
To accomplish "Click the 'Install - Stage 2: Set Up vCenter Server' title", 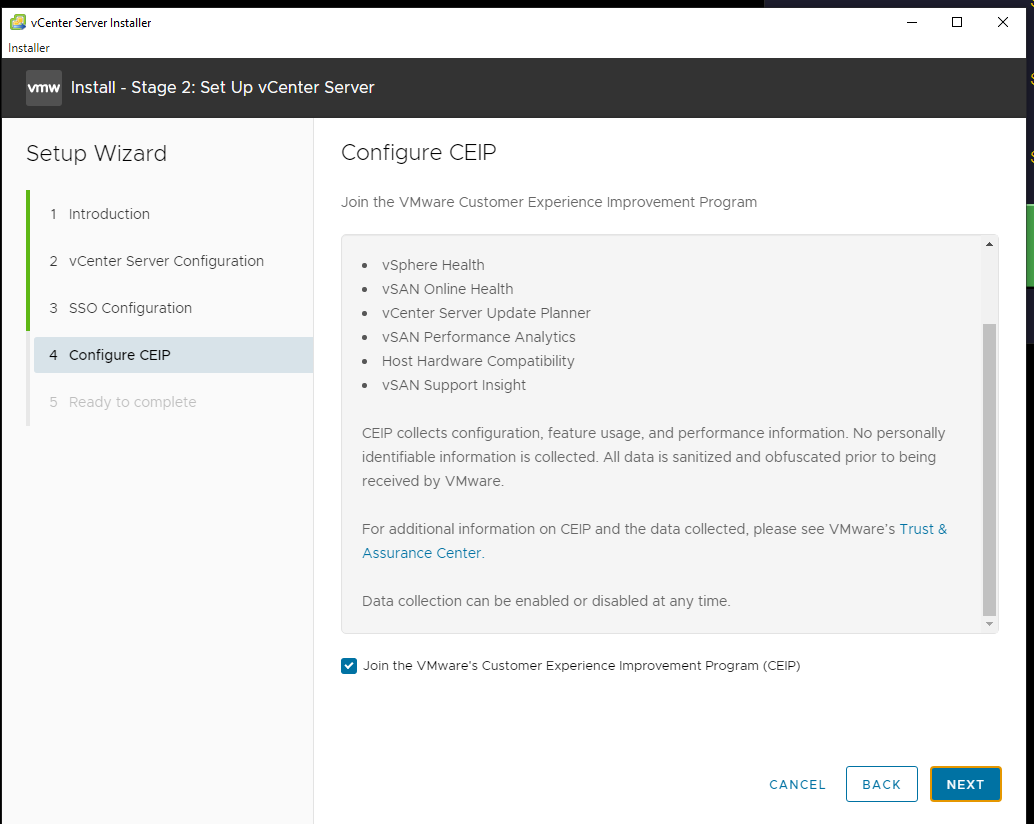I will tap(222, 88).
